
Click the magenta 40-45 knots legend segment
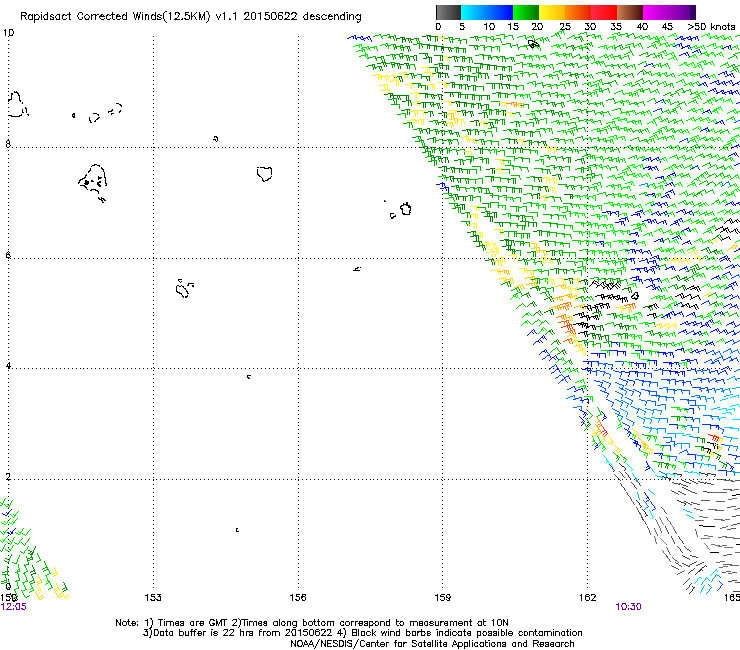656,12
